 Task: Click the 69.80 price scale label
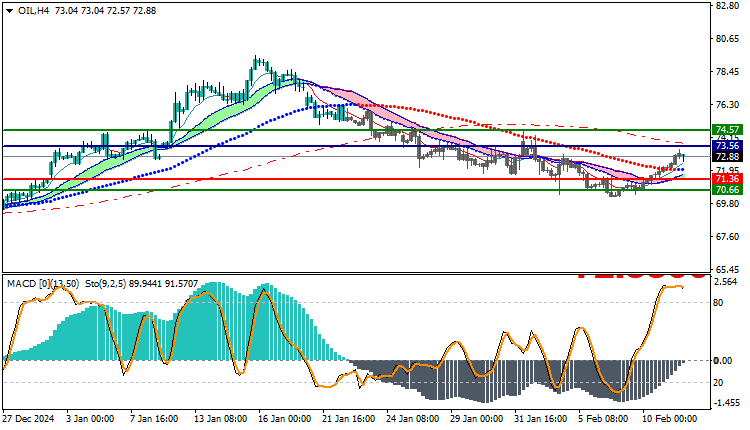[x=728, y=204]
